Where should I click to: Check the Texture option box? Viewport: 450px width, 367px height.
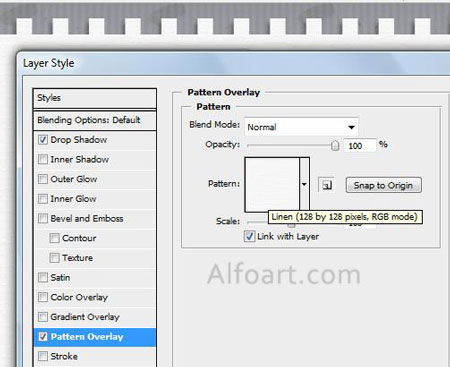[x=54, y=258]
